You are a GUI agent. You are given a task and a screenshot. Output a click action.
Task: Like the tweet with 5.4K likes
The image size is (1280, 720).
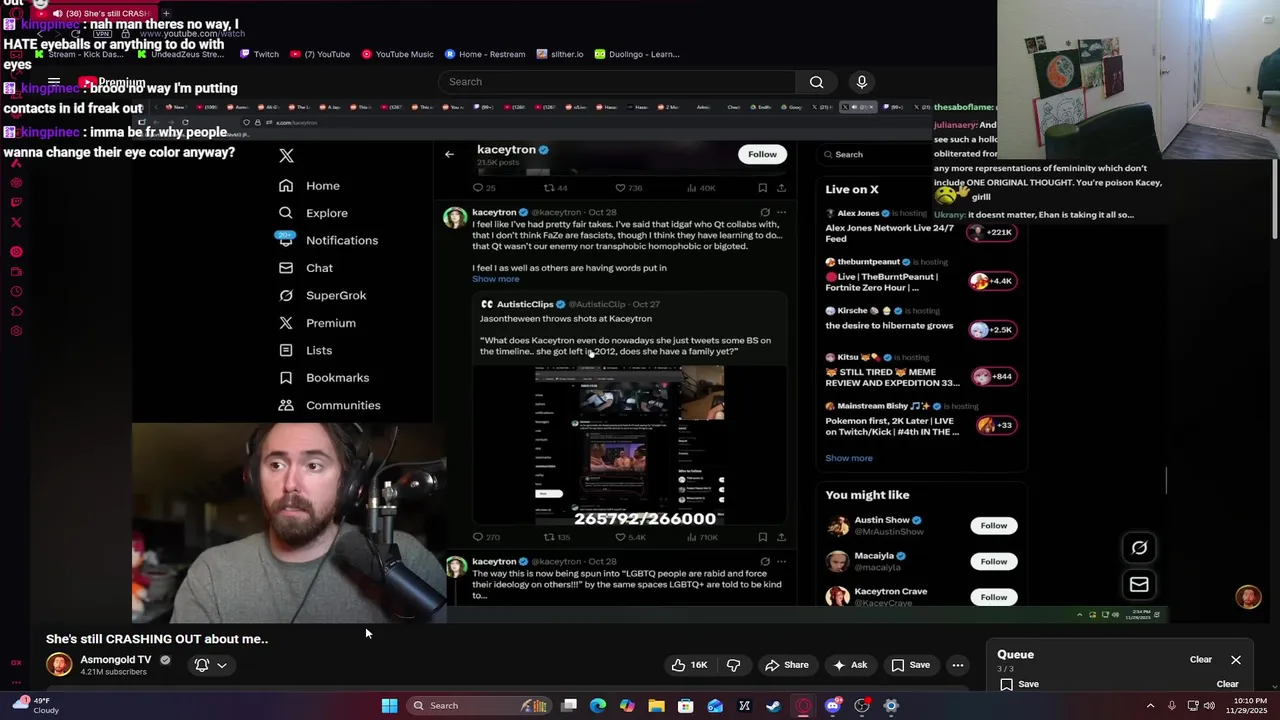pos(630,537)
